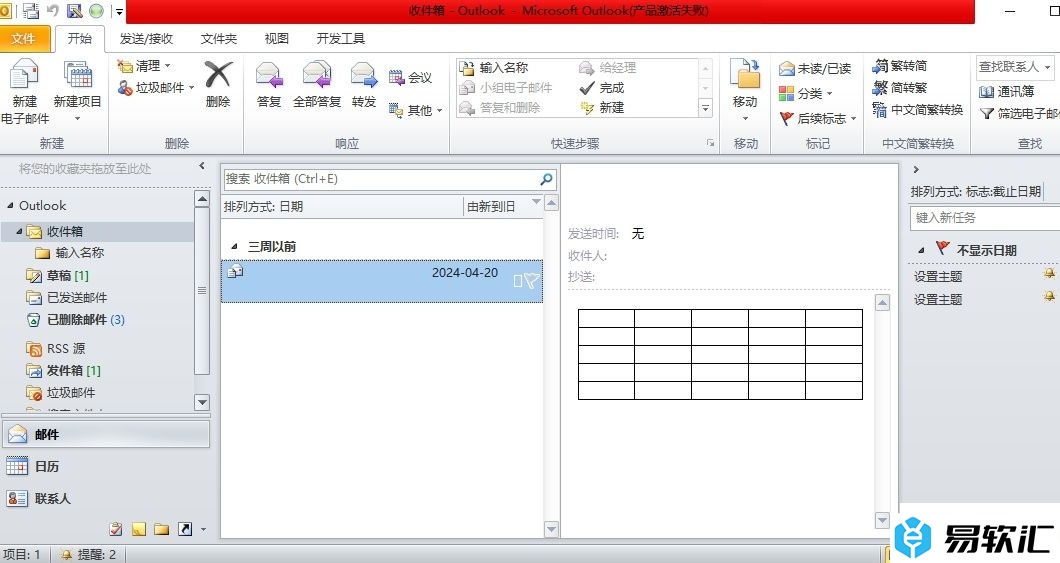Reply to the message with 答复
Screen dimensions: 1060x563
(x=268, y=84)
